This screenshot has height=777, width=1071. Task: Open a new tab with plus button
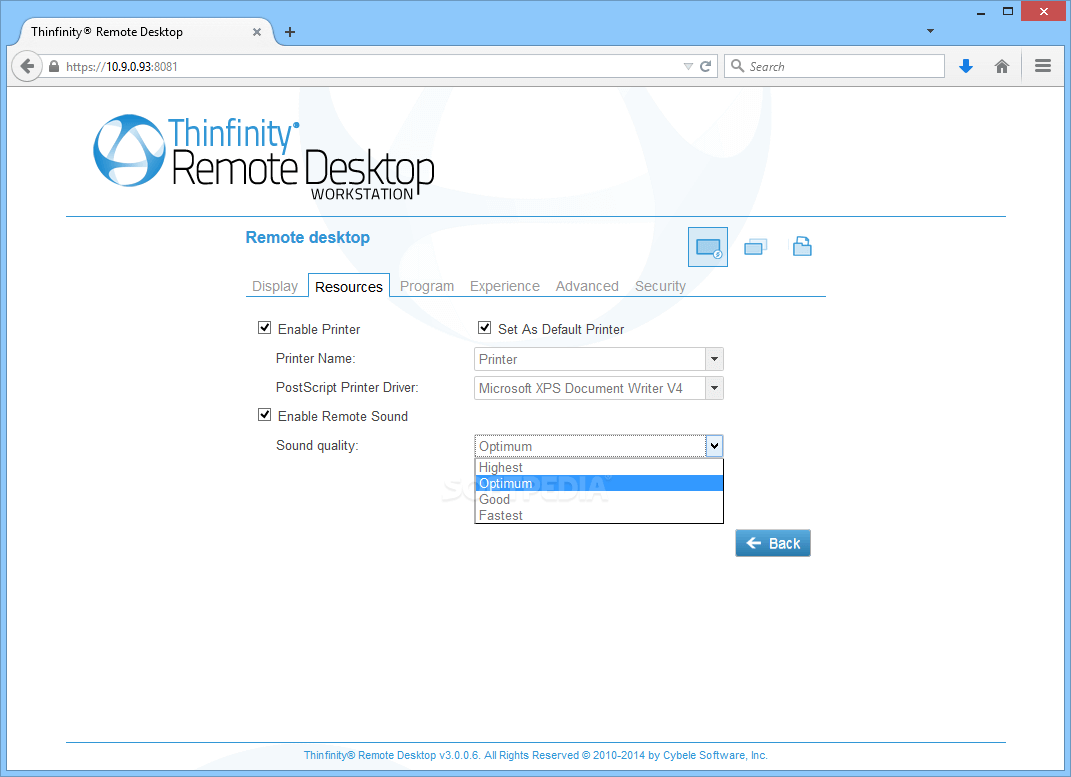(x=290, y=32)
